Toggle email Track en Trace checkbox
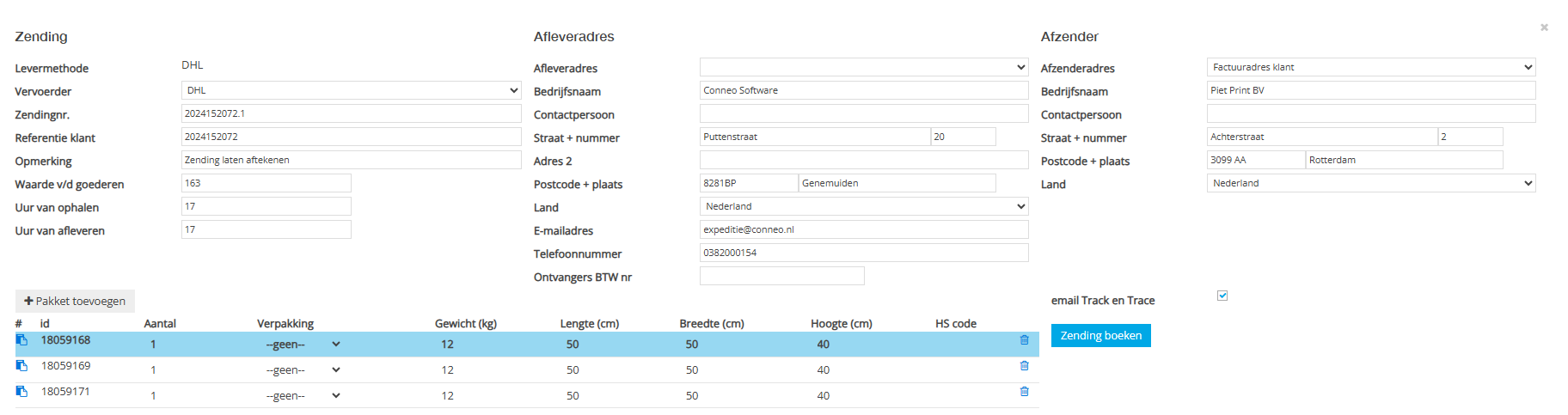Screen dimensions: 1568x415 (1222, 296)
